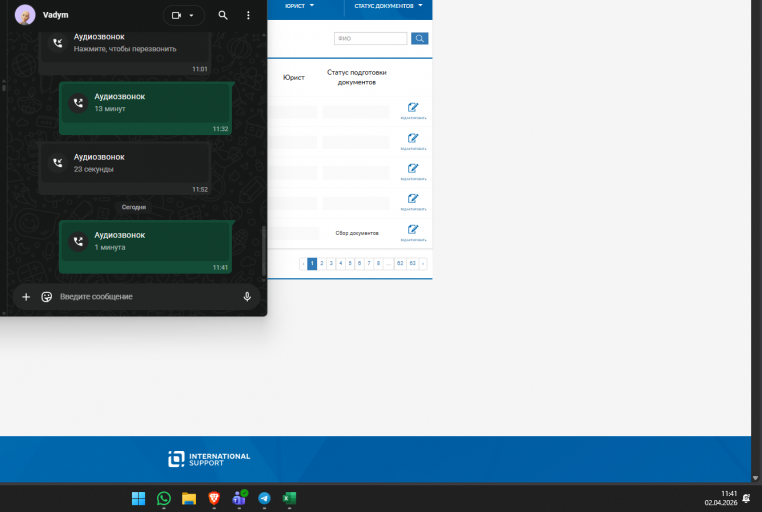The height and width of the screenshot is (512, 762).
Task: Edit the 'Сбор документов' row entry
Action: tap(413, 233)
